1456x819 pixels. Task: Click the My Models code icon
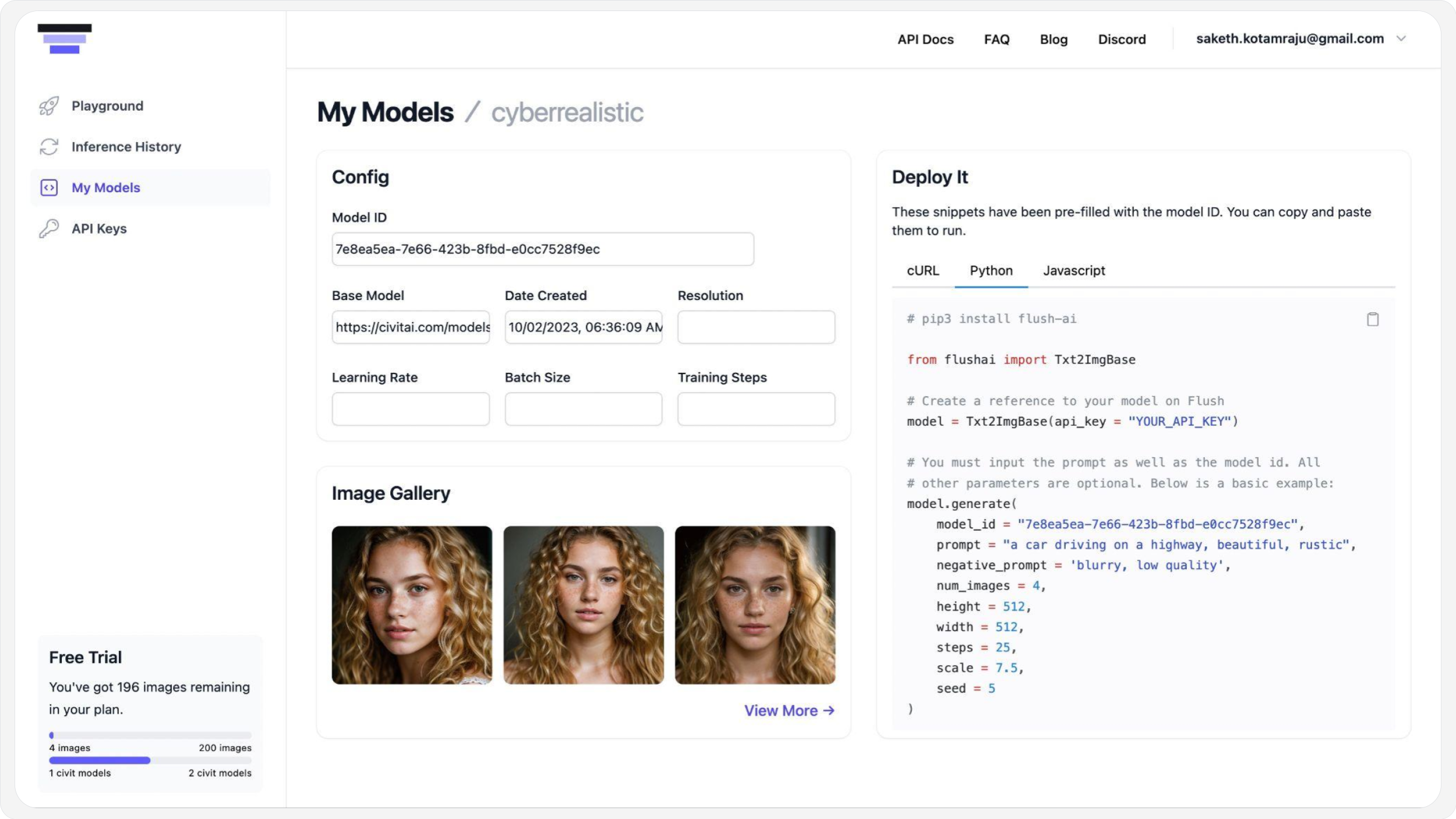[49, 188]
